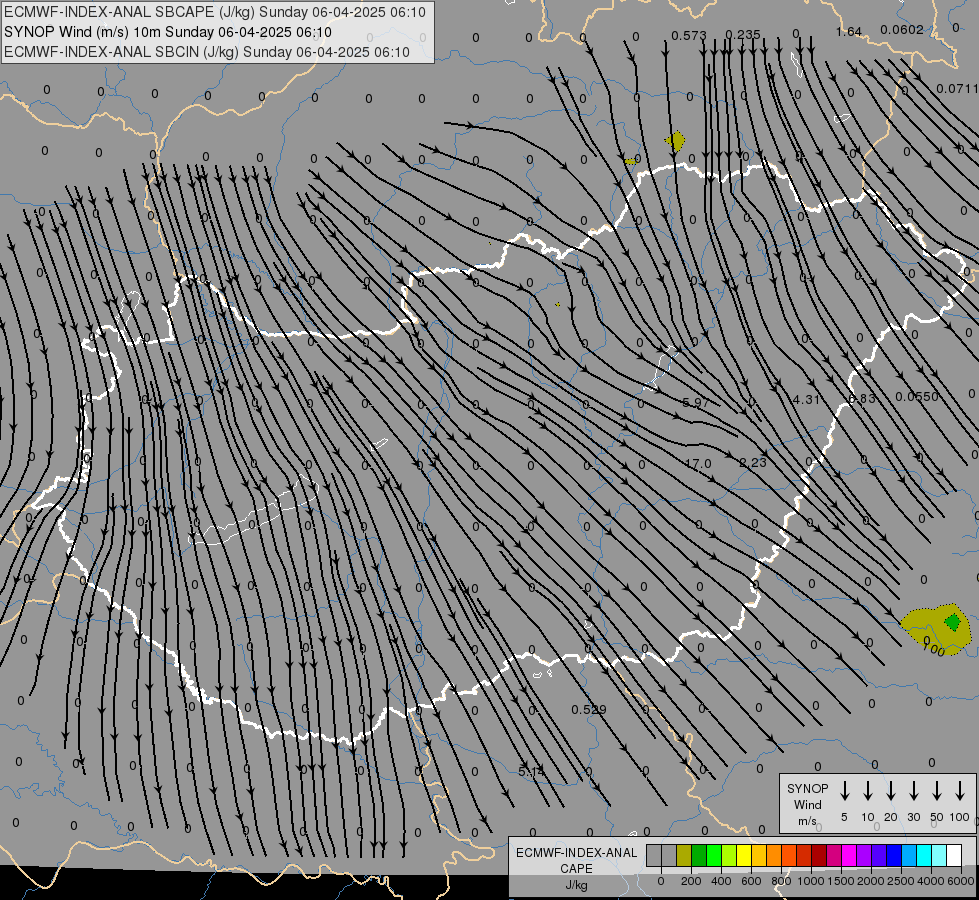Click the 1000 tick label on CAPE scale
This screenshot has width=979, height=900.
811,881
